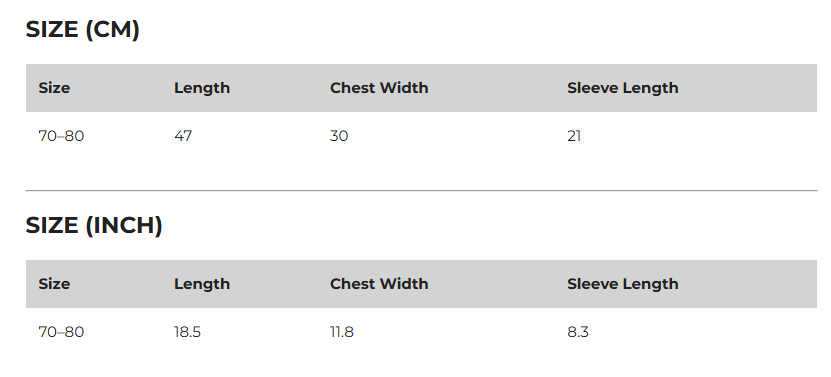Click the horizontal divider between the tables
Viewport: 831px width, 377px height.
tap(421, 190)
